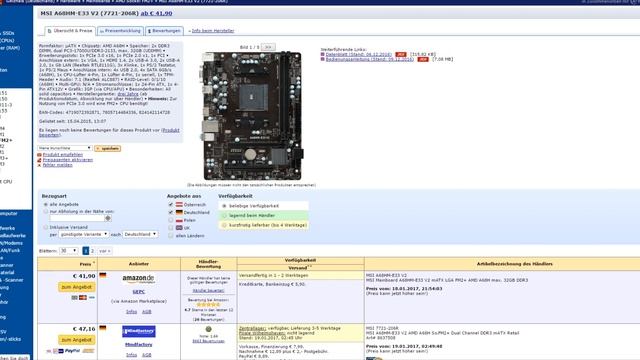The width and height of the screenshot is (640, 360).
Task: Open the 'drei Jahre' warranty link
Action: point(128,94)
